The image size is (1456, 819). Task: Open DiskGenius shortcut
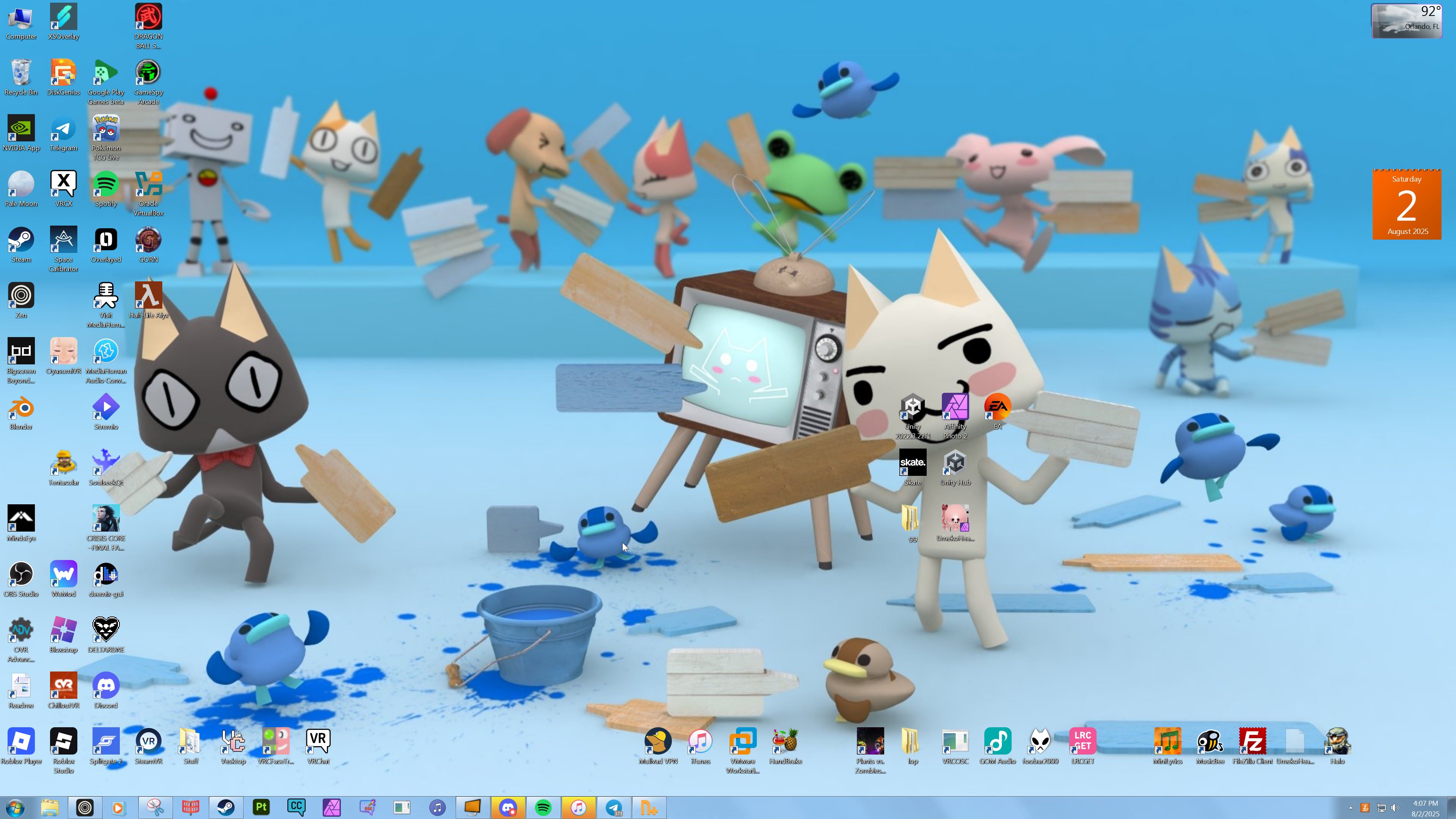coord(63,77)
